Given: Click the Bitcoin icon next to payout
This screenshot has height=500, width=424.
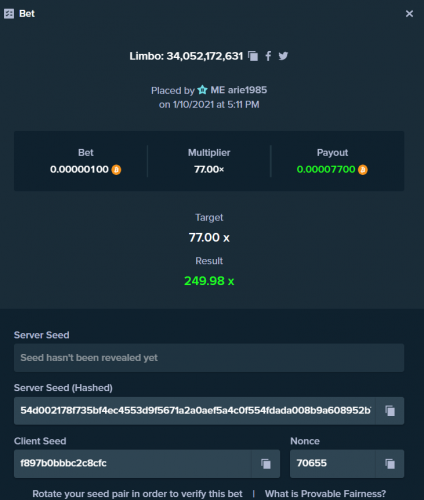Looking at the screenshot, I should (x=363, y=170).
